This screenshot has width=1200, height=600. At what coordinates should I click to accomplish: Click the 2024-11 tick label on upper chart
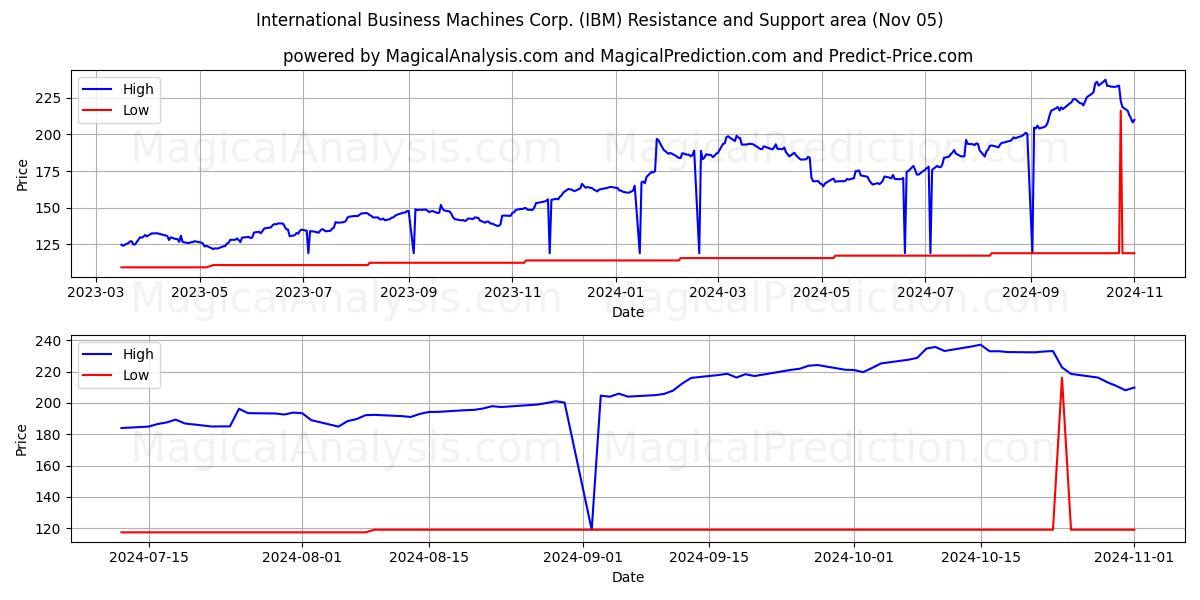click(1135, 293)
